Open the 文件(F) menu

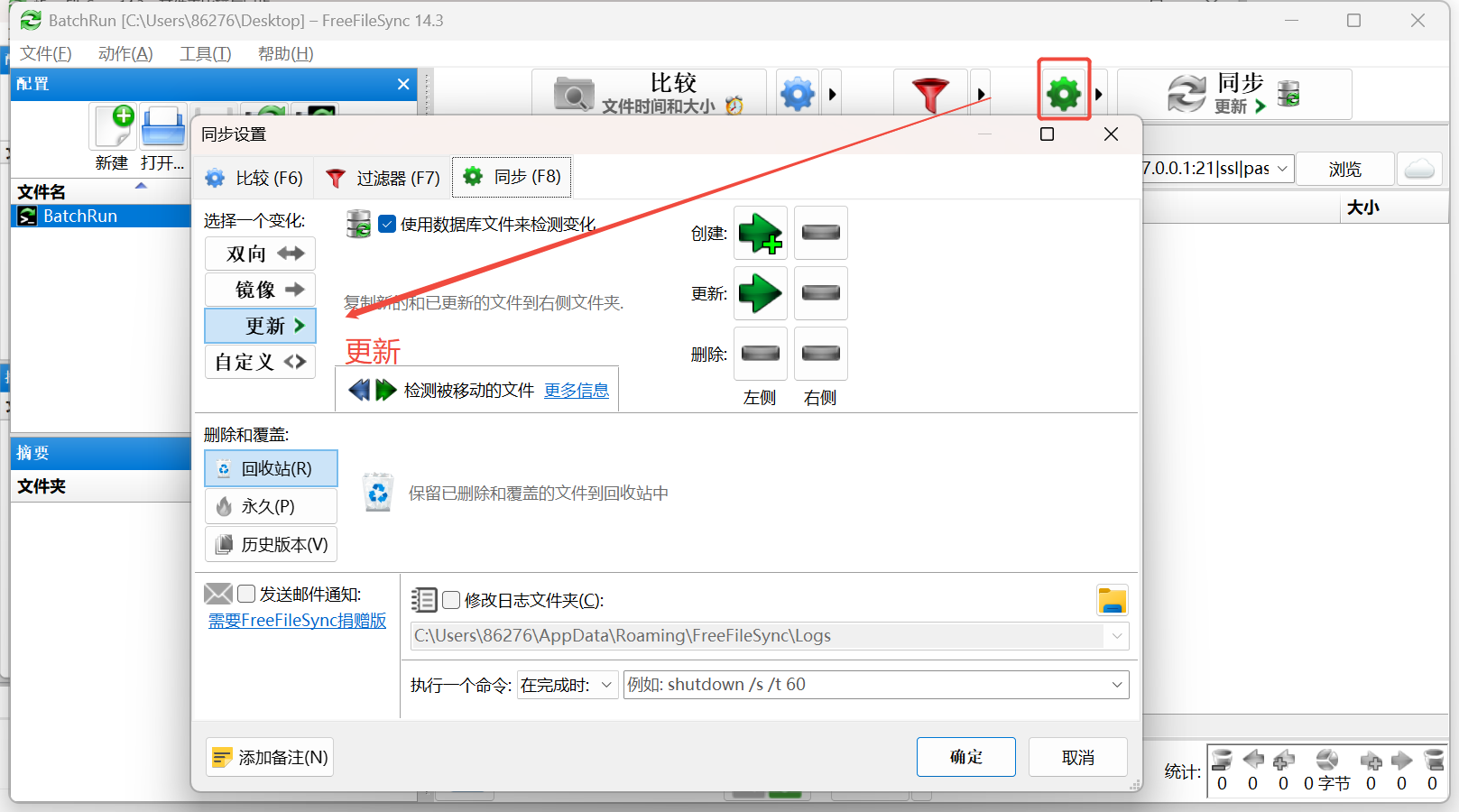coord(46,53)
